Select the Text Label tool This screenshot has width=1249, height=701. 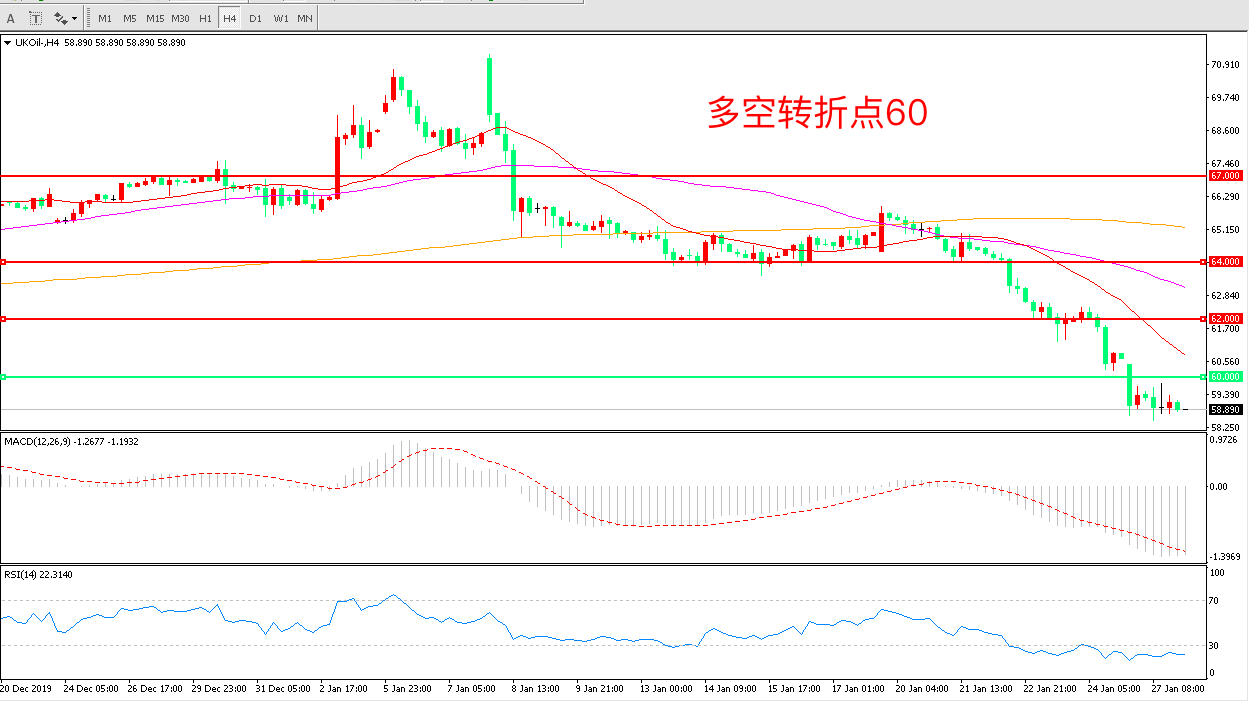(36, 18)
